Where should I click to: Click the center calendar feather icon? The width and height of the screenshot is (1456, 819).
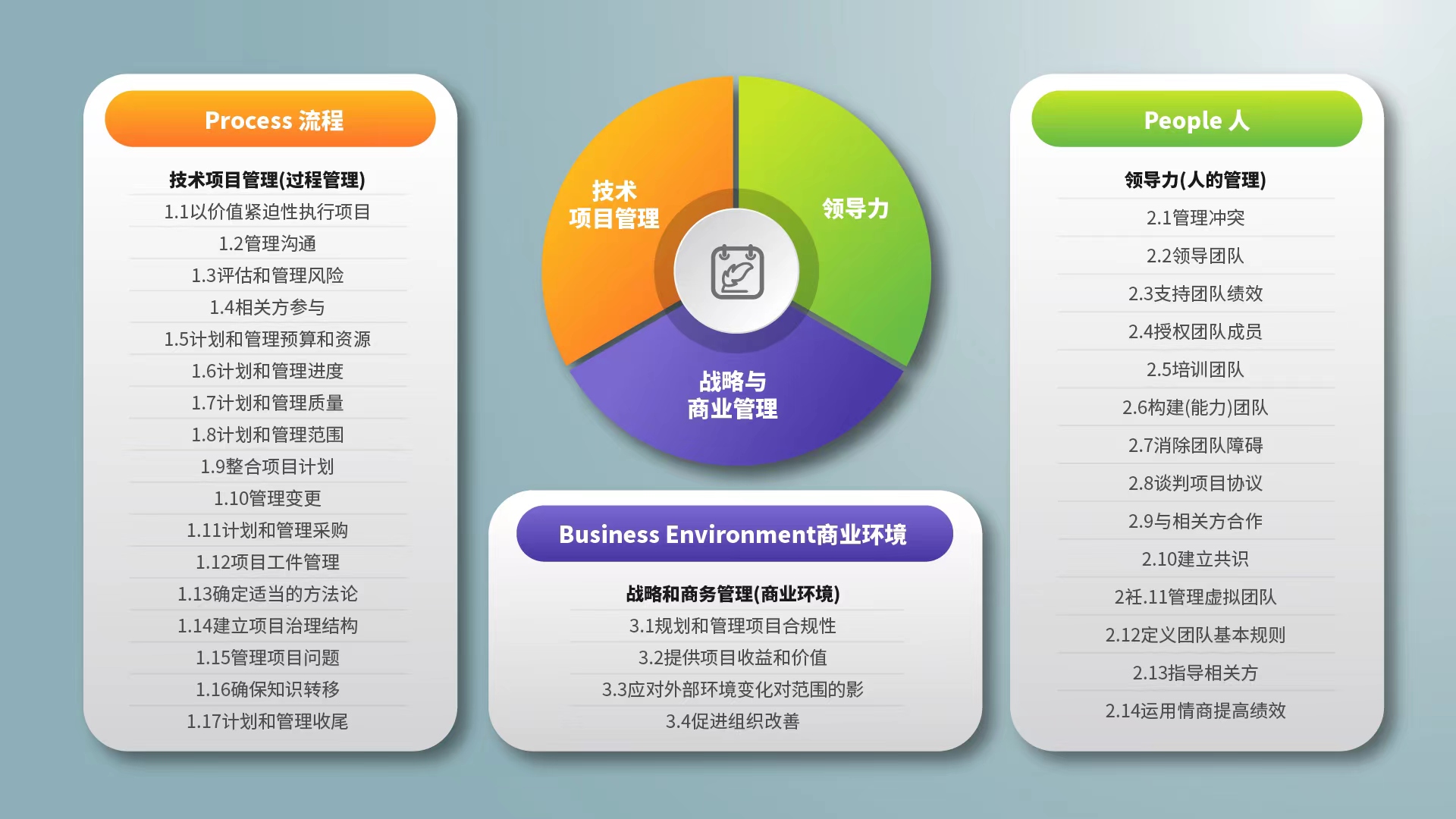pyautogui.click(x=736, y=271)
